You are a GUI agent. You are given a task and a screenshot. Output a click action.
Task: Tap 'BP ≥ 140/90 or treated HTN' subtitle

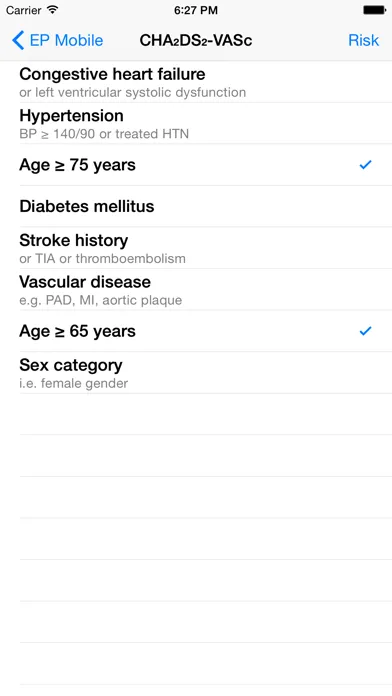(104, 134)
